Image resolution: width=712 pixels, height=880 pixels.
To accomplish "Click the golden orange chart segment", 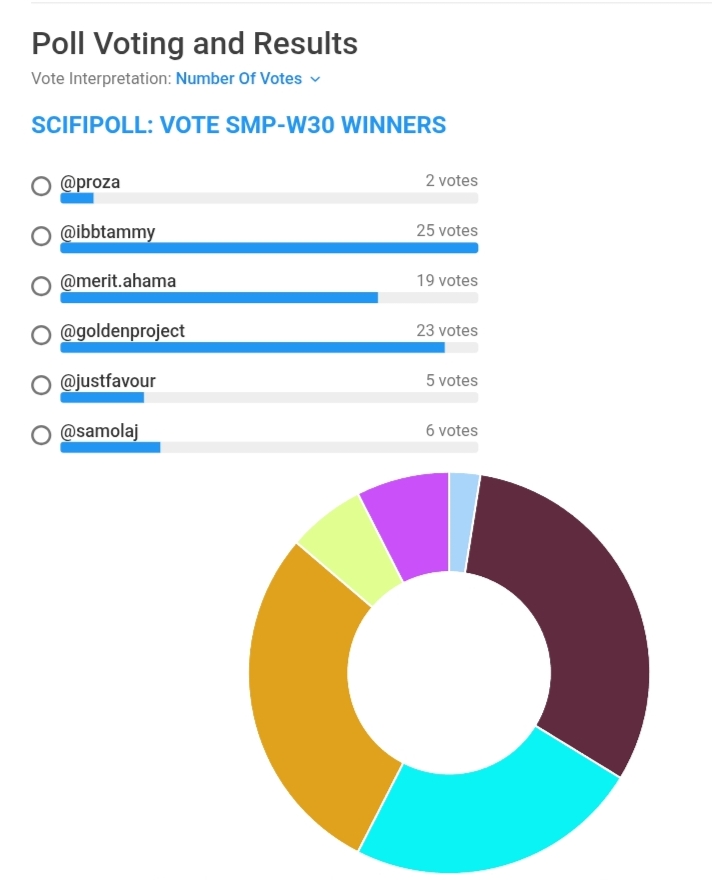I will [x=311, y=698].
